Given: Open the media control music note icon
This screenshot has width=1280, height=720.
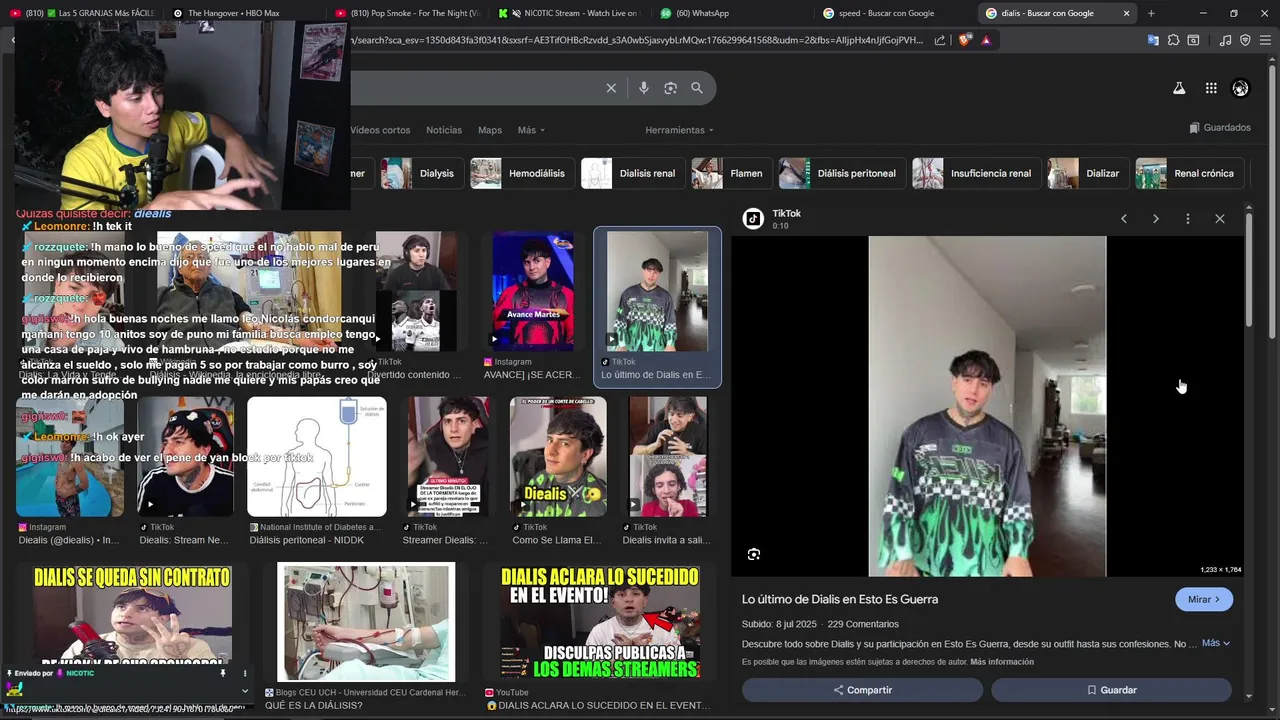Looking at the screenshot, I should point(1225,40).
